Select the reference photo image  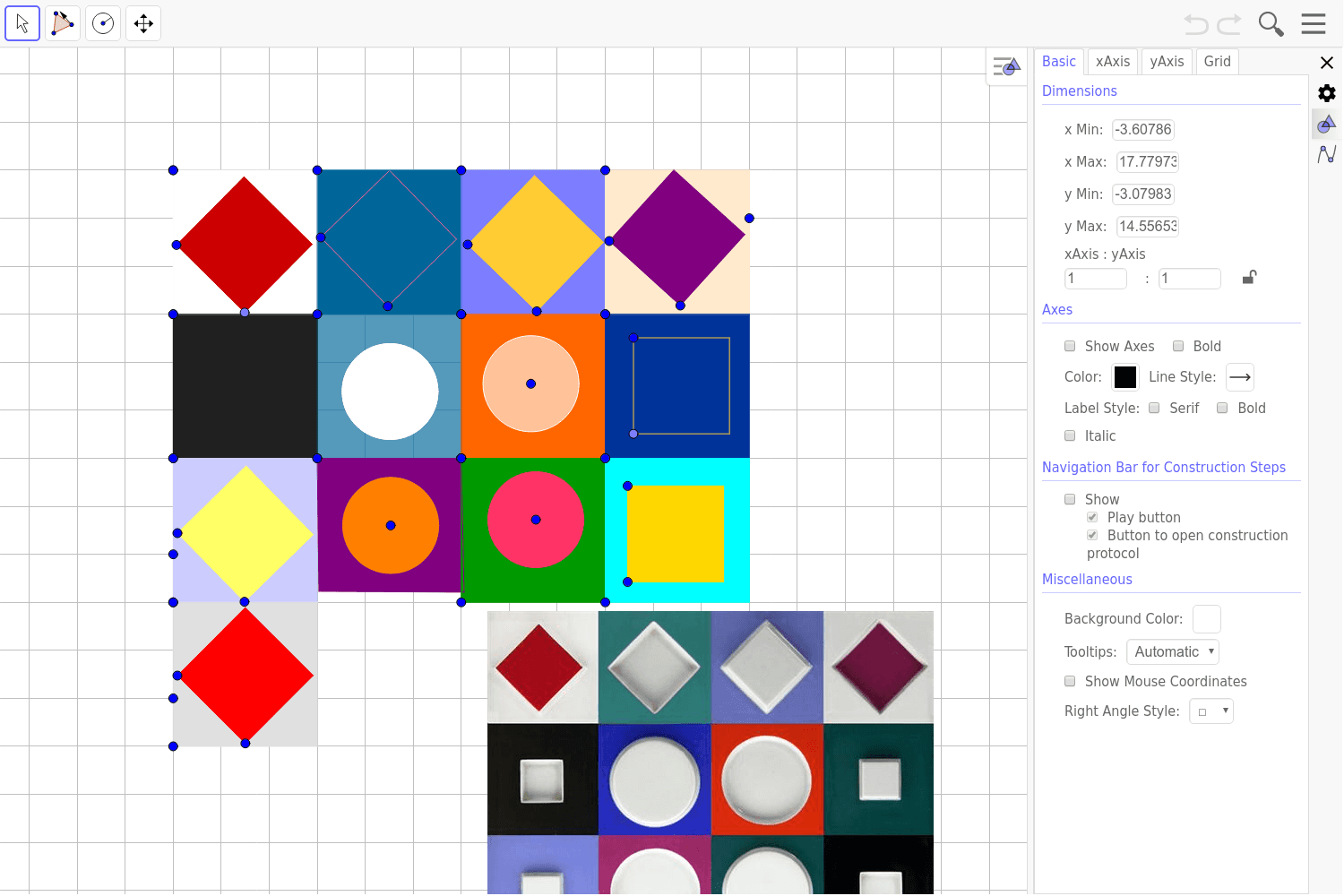click(711, 753)
